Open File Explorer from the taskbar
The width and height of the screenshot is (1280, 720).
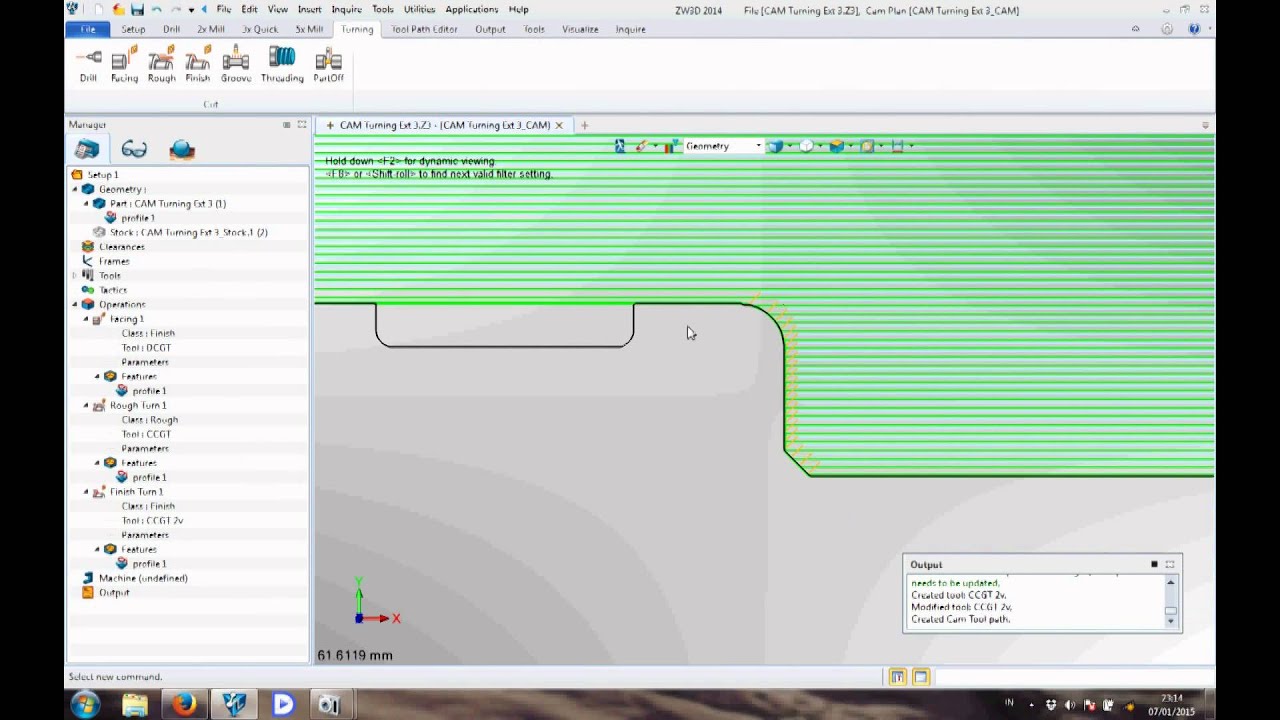[135, 705]
